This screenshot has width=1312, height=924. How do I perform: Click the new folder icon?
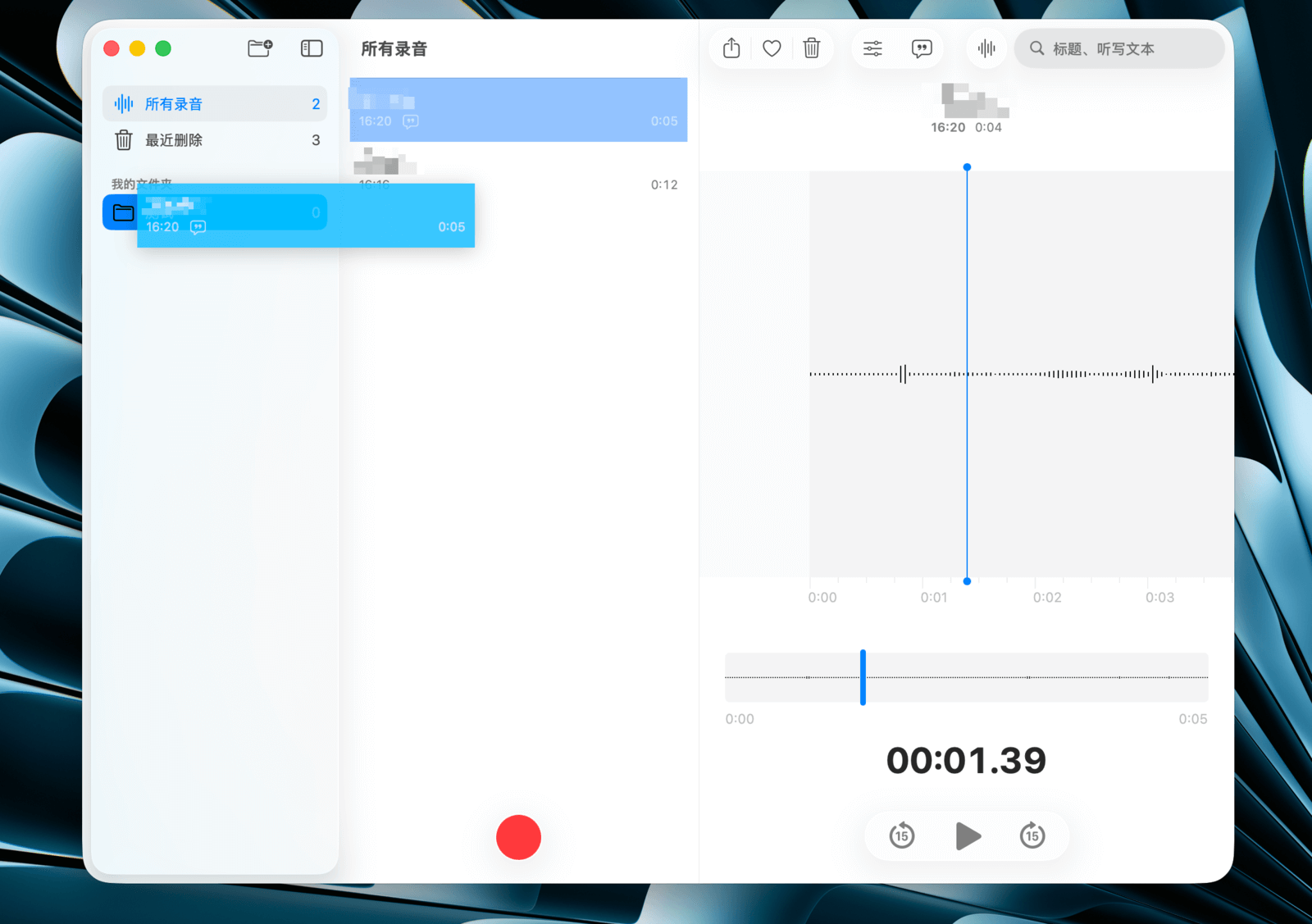pyautogui.click(x=260, y=48)
